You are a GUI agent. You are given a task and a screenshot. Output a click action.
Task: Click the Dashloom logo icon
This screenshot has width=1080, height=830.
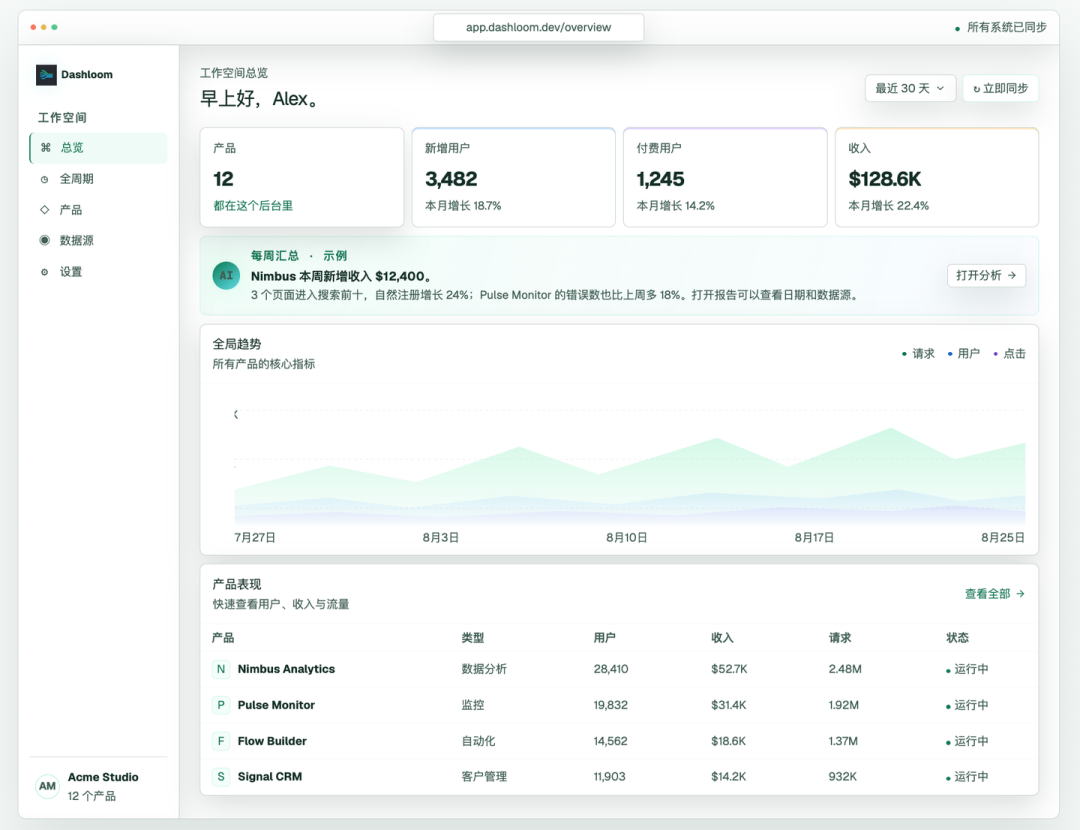point(46,74)
